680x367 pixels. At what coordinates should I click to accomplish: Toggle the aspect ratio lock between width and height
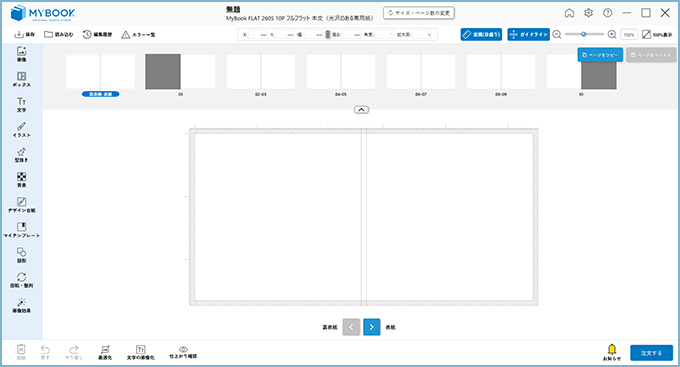(x=328, y=34)
